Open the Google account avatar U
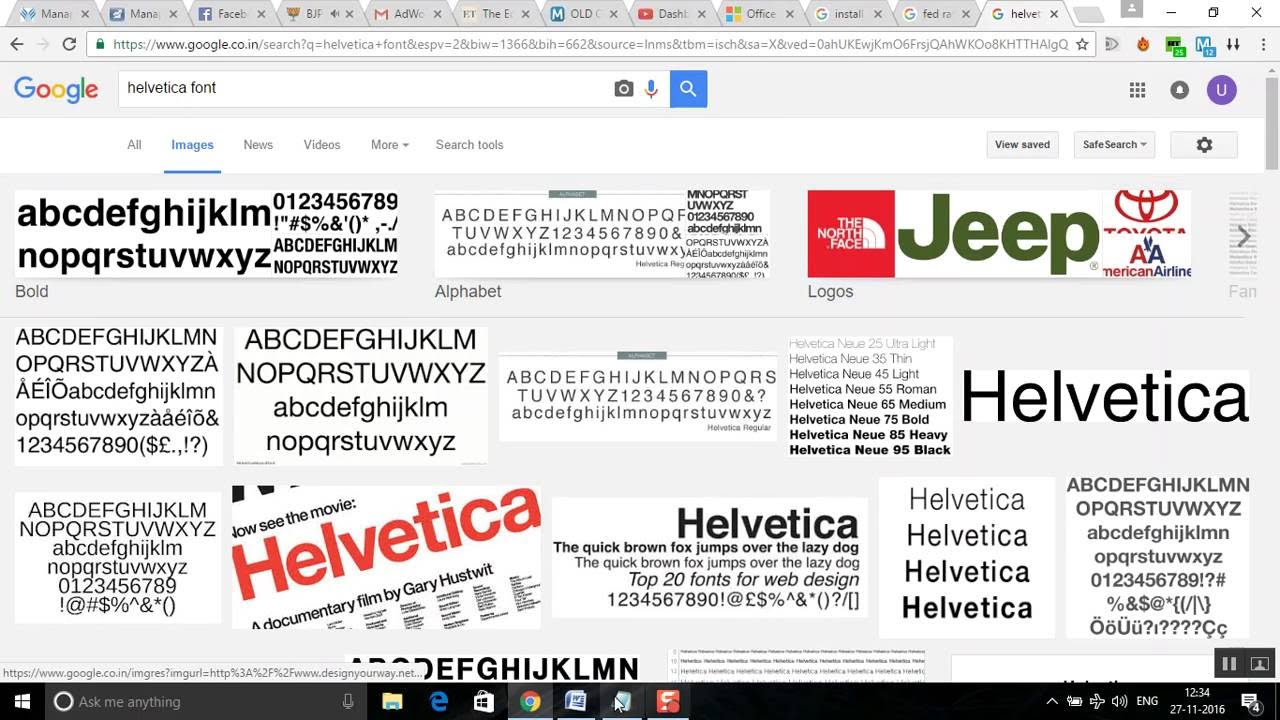Image resolution: width=1280 pixels, height=720 pixels. coord(1221,90)
